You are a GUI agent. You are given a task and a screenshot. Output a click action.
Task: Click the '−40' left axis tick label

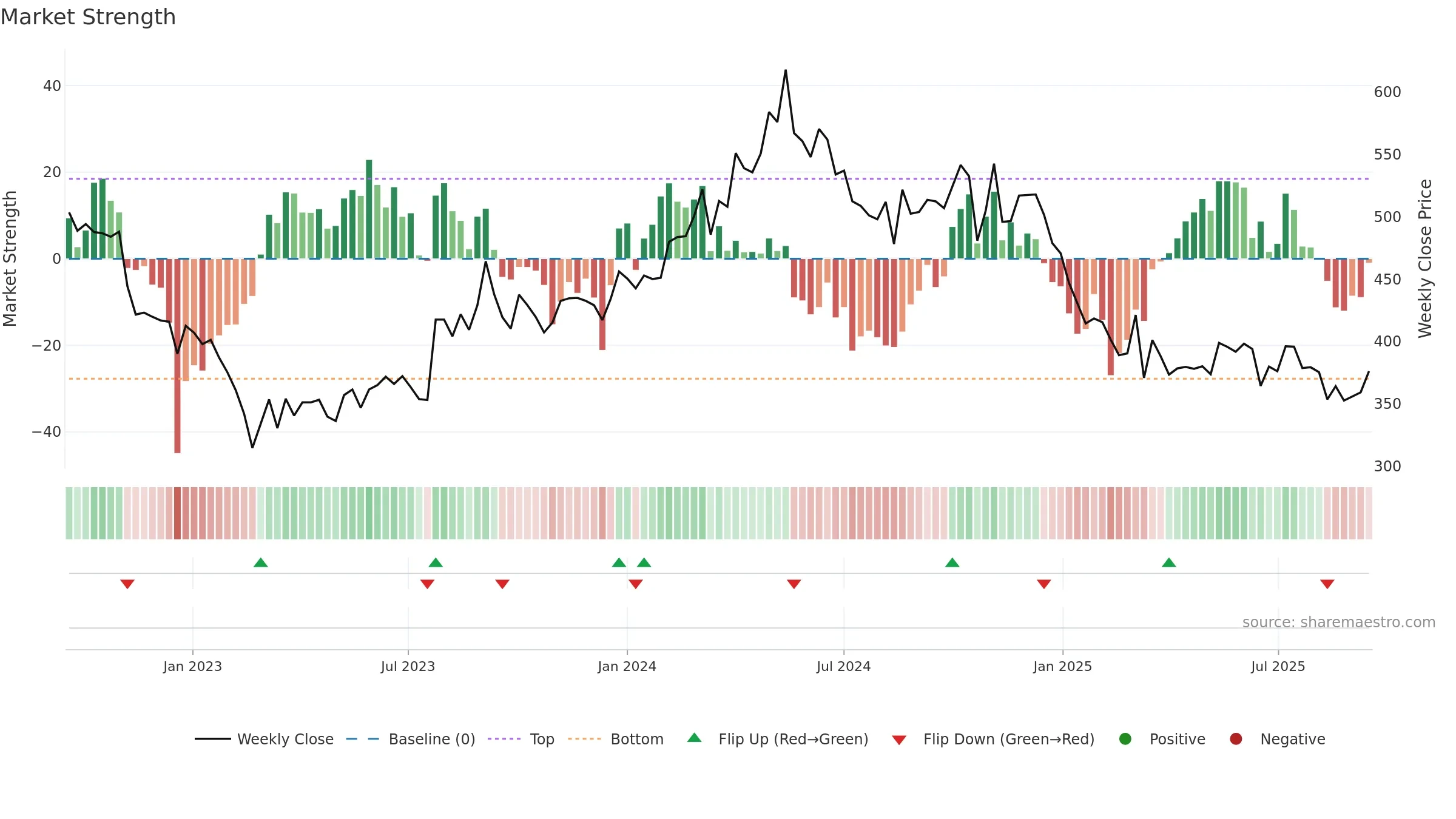[x=46, y=432]
